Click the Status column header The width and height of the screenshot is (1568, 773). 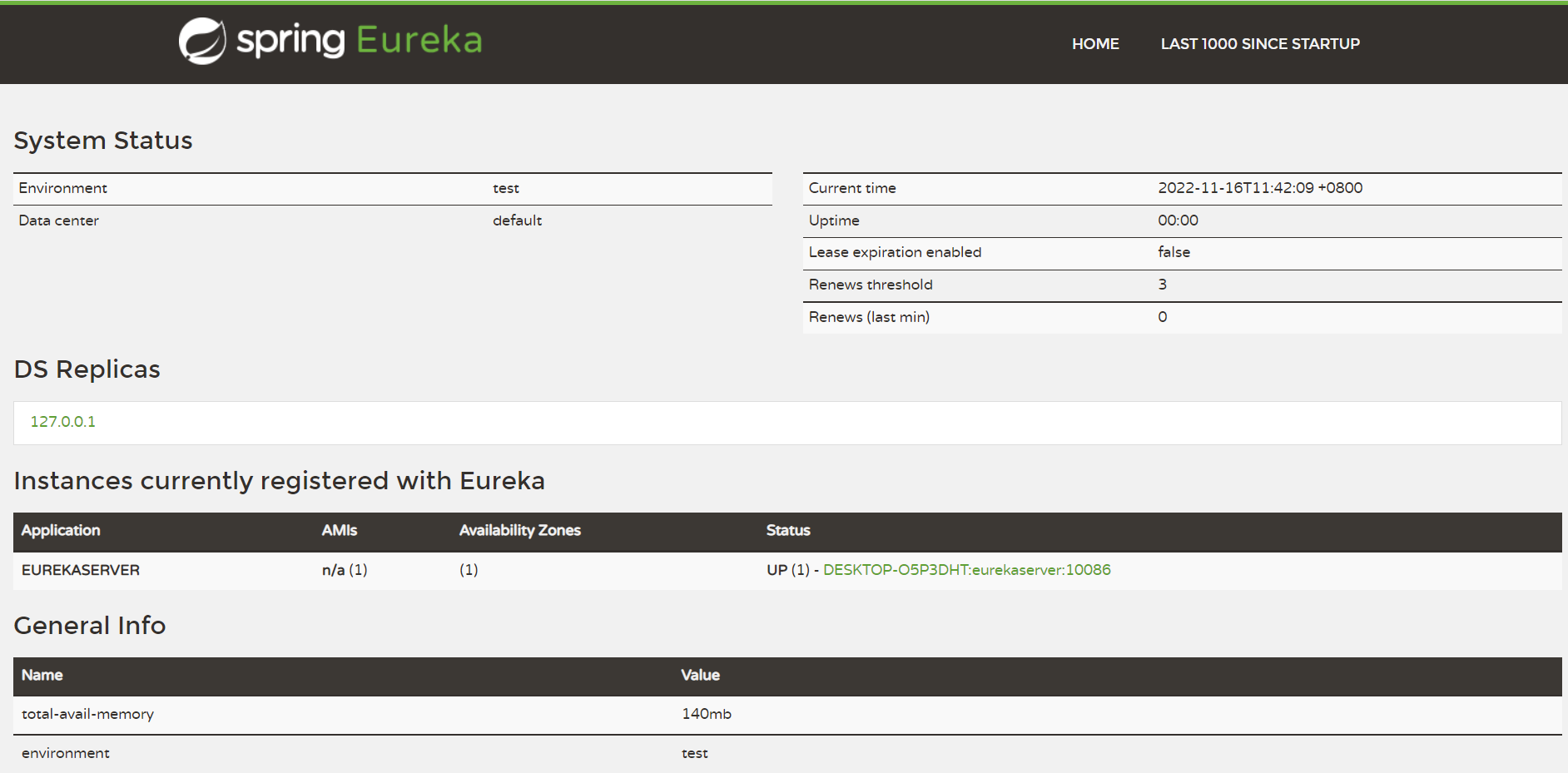788,531
